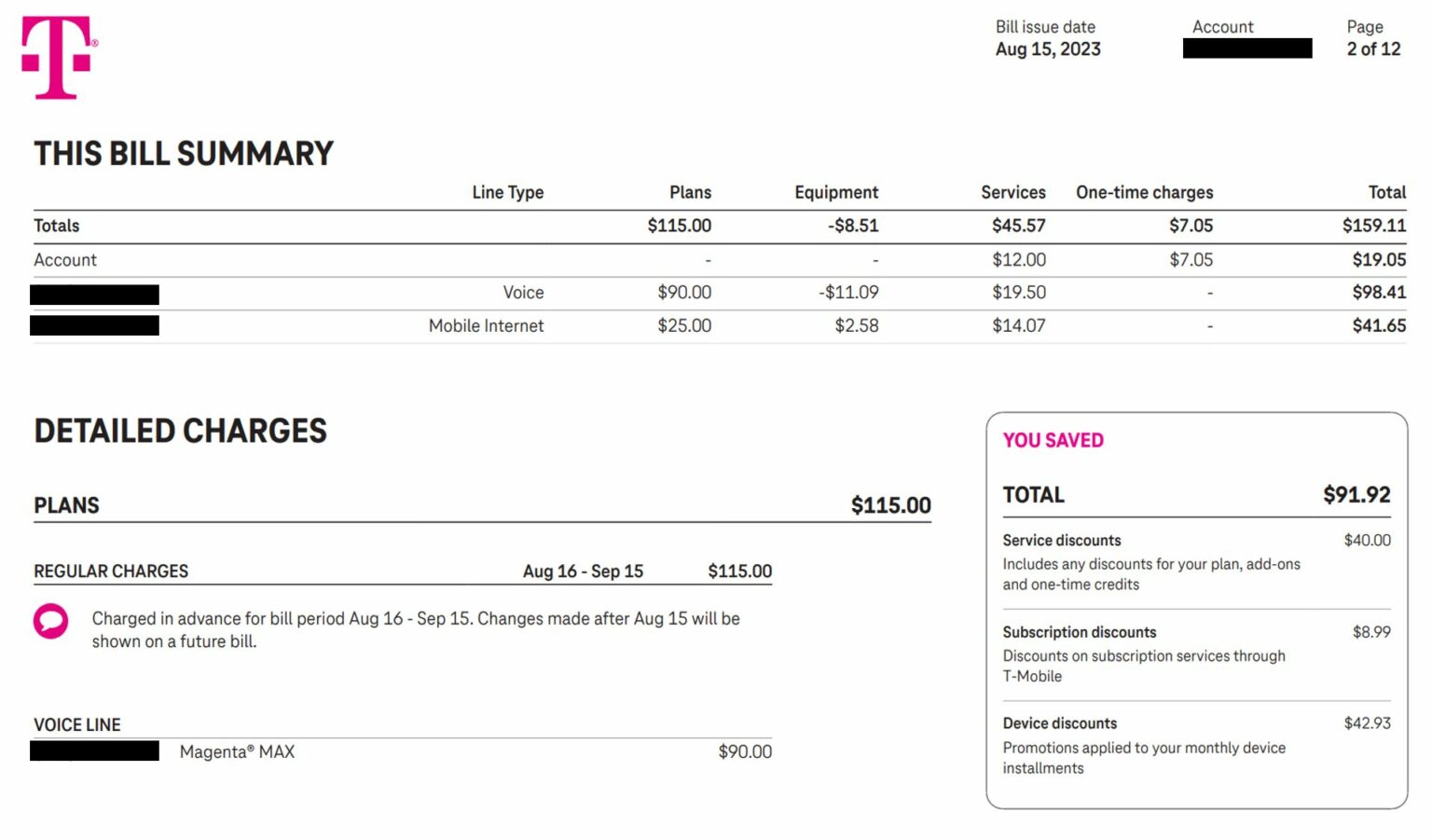1432x840 pixels.
Task: Click the "REGULAR CHARGES" section heading
Action: click(111, 571)
